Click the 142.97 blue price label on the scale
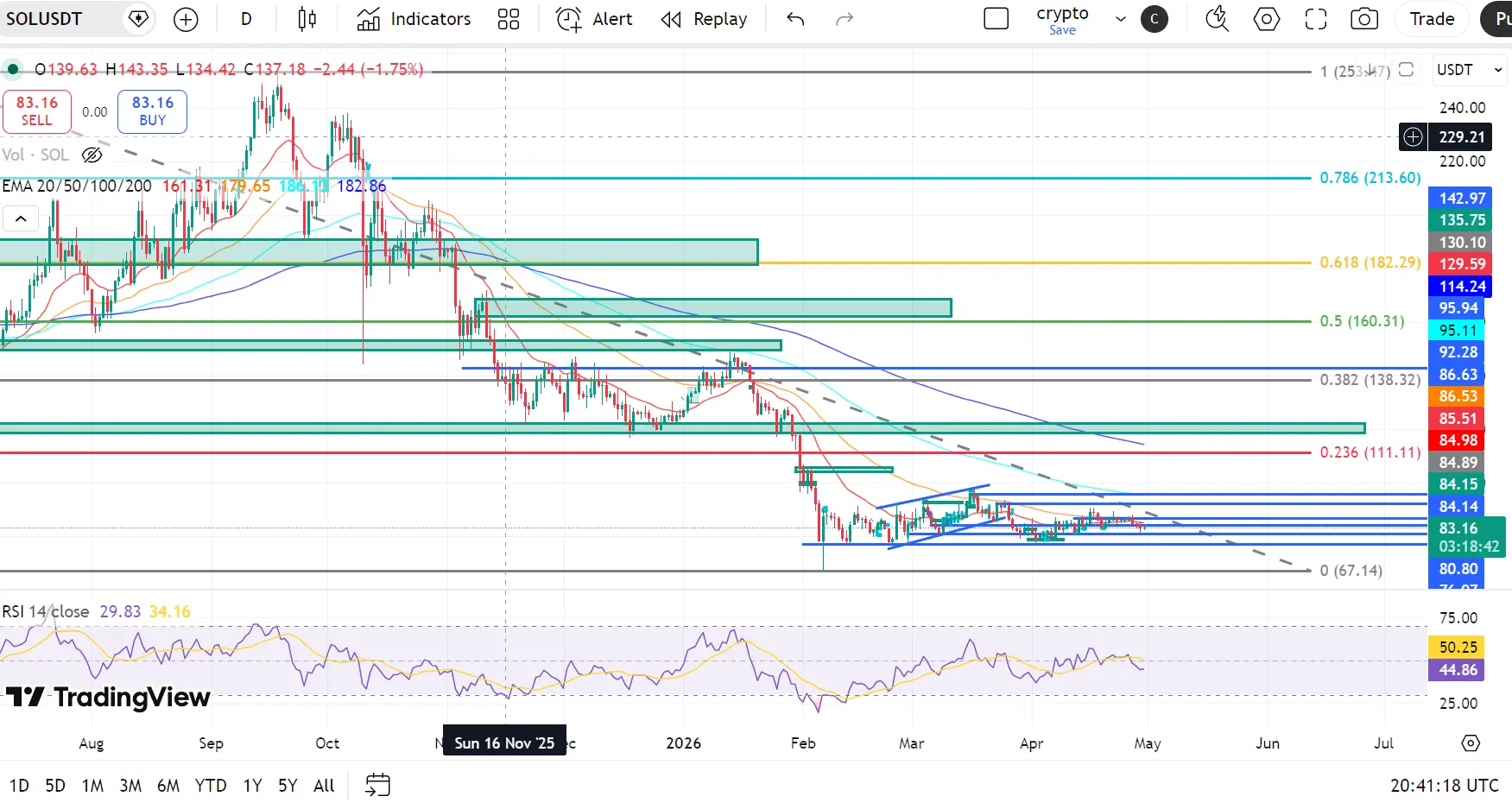1512x809 pixels. tap(1462, 199)
